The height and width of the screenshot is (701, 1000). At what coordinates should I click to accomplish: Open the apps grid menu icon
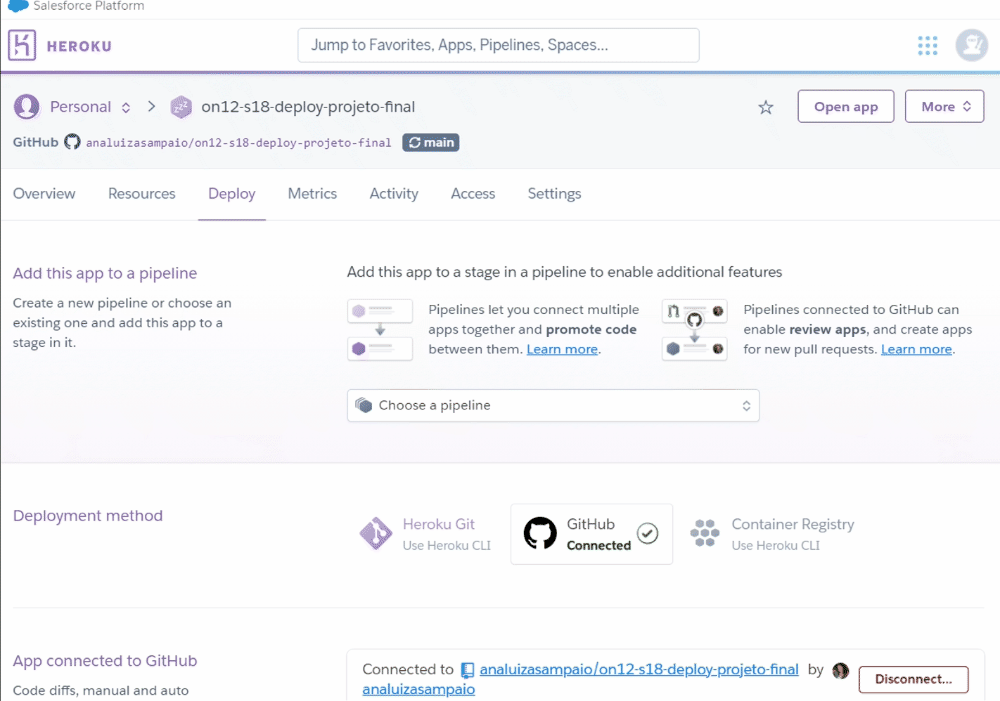(x=927, y=45)
